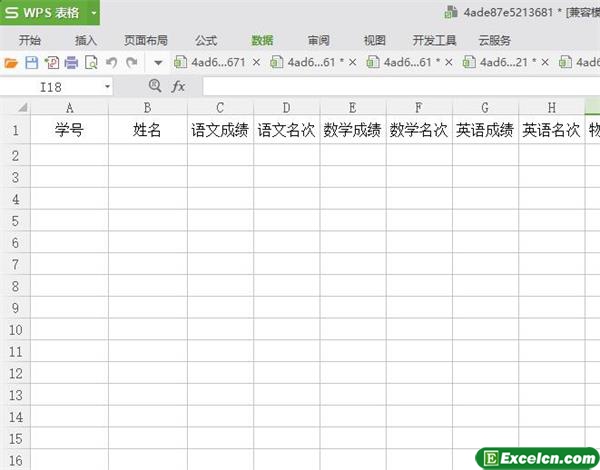Screen dimensions: 600x470
Task: Click cell containing 英语成绩
Action: pyautogui.click(x=485, y=130)
